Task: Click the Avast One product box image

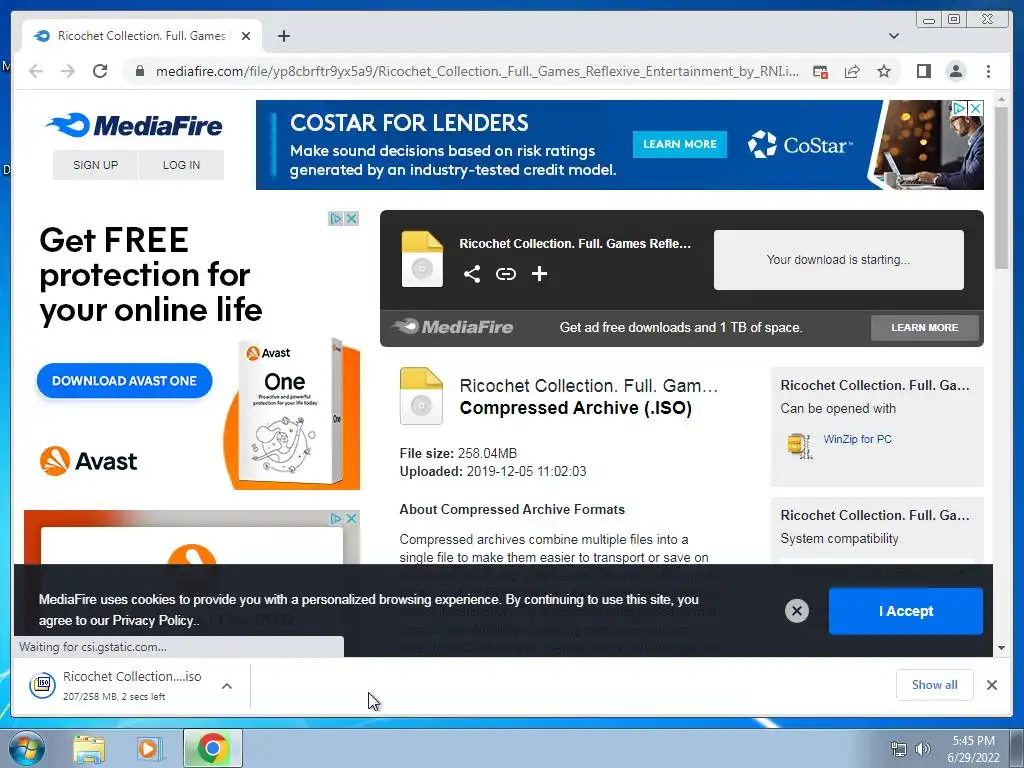Action: click(292, 411)
